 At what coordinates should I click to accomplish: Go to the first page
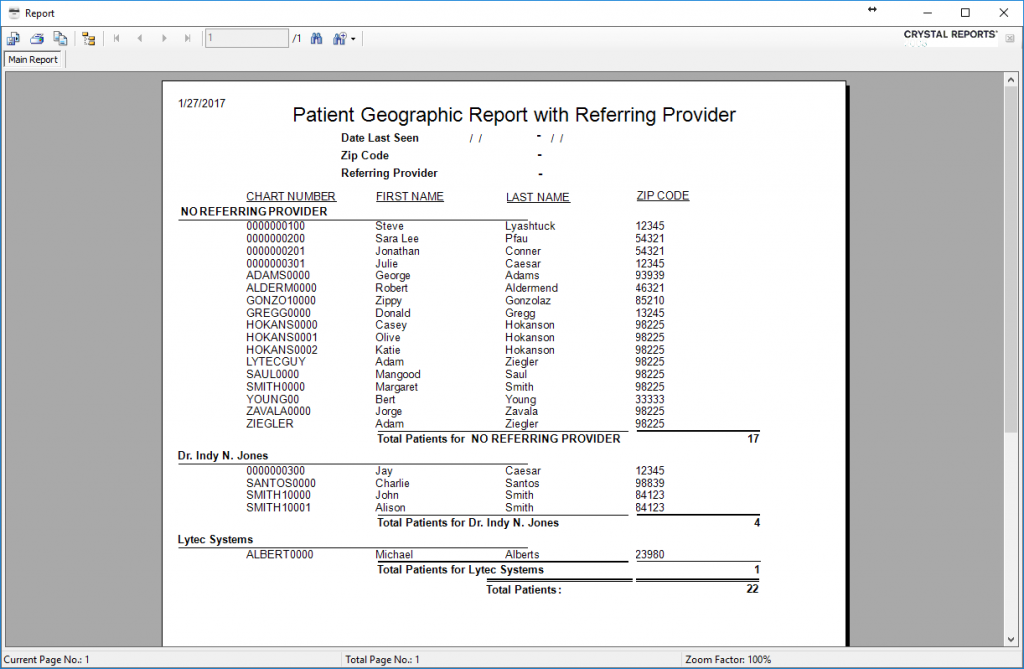(x=116, y=38)
